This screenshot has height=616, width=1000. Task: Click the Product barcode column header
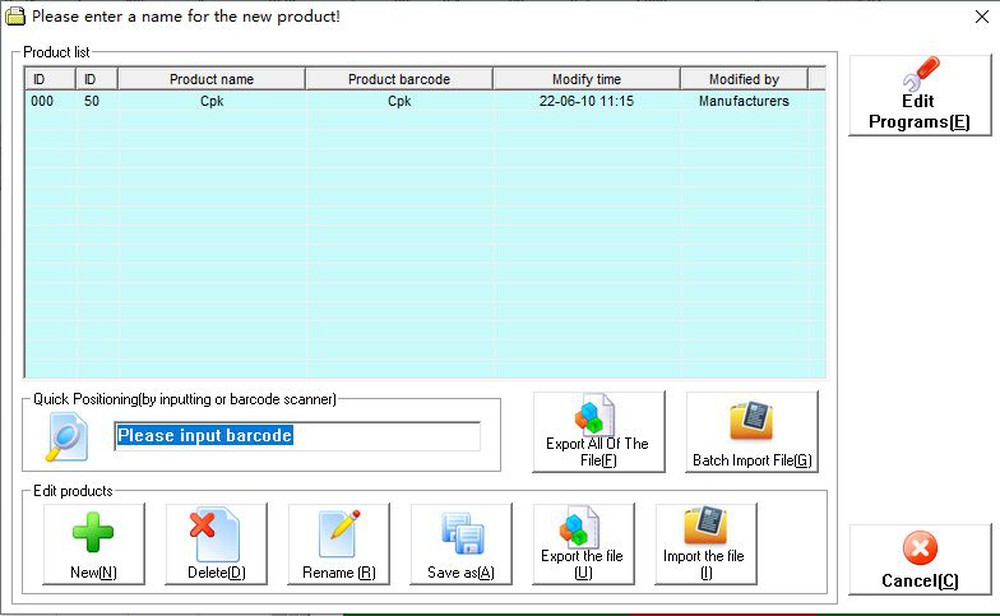point(399,79)
